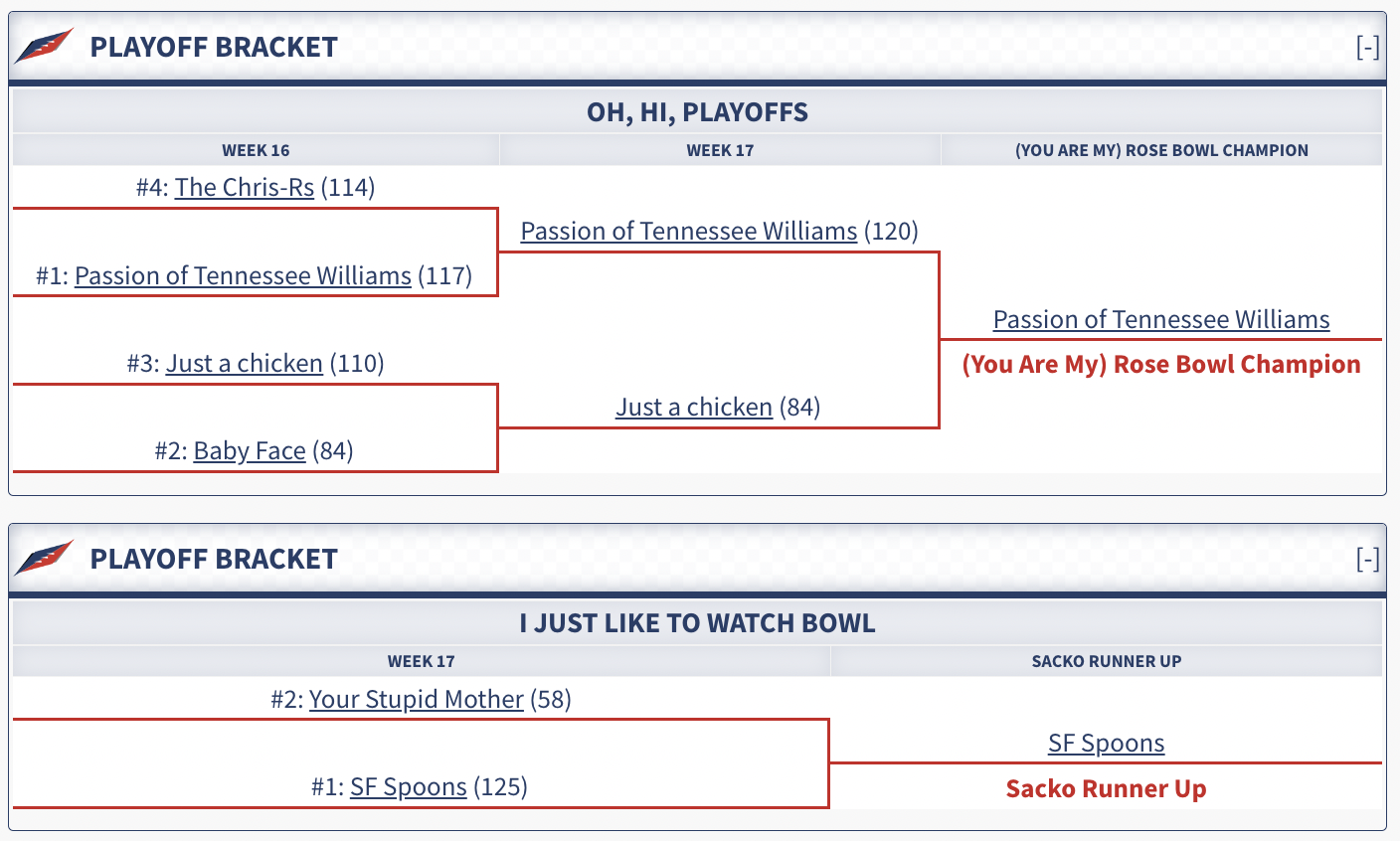Select Just a chicken in Week 17

point(693,407)
